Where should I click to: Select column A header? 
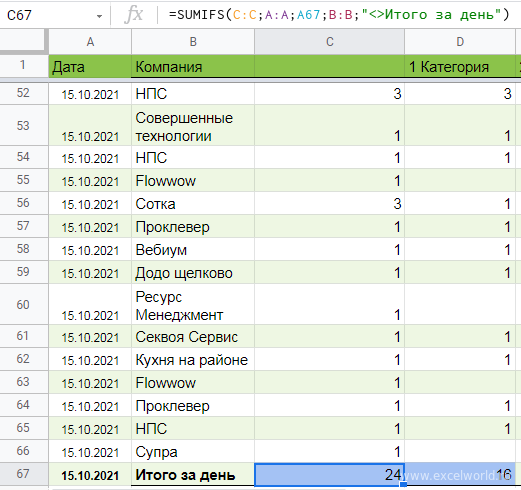[x=90, y=42]
